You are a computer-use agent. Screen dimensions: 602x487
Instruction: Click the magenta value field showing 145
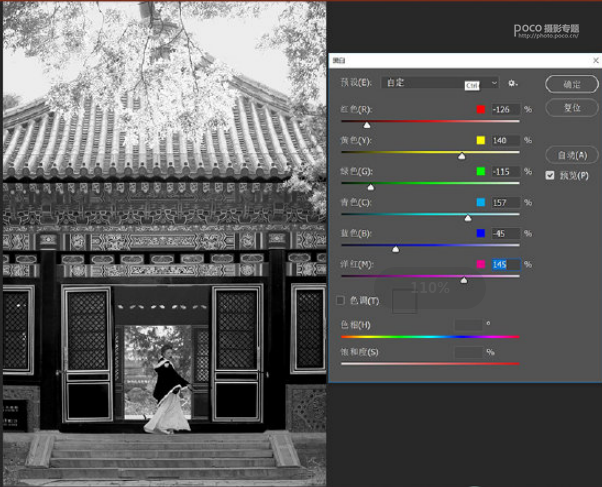506,265
